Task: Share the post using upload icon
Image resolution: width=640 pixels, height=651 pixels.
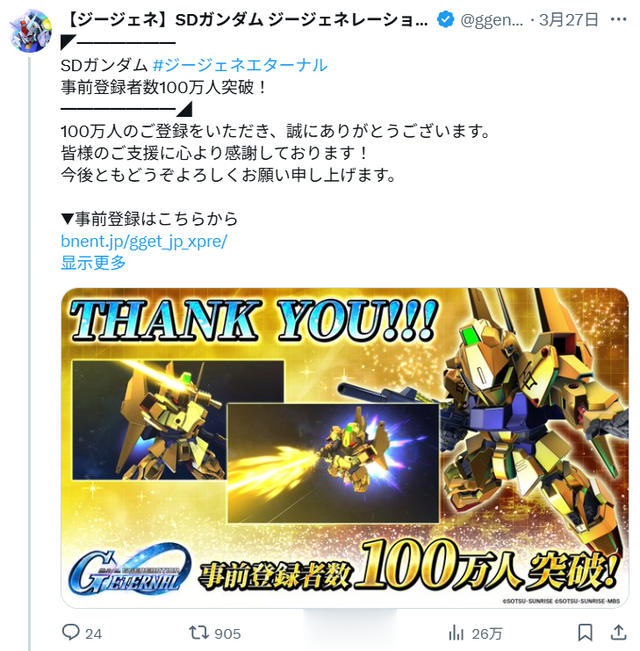Action: 618,633
